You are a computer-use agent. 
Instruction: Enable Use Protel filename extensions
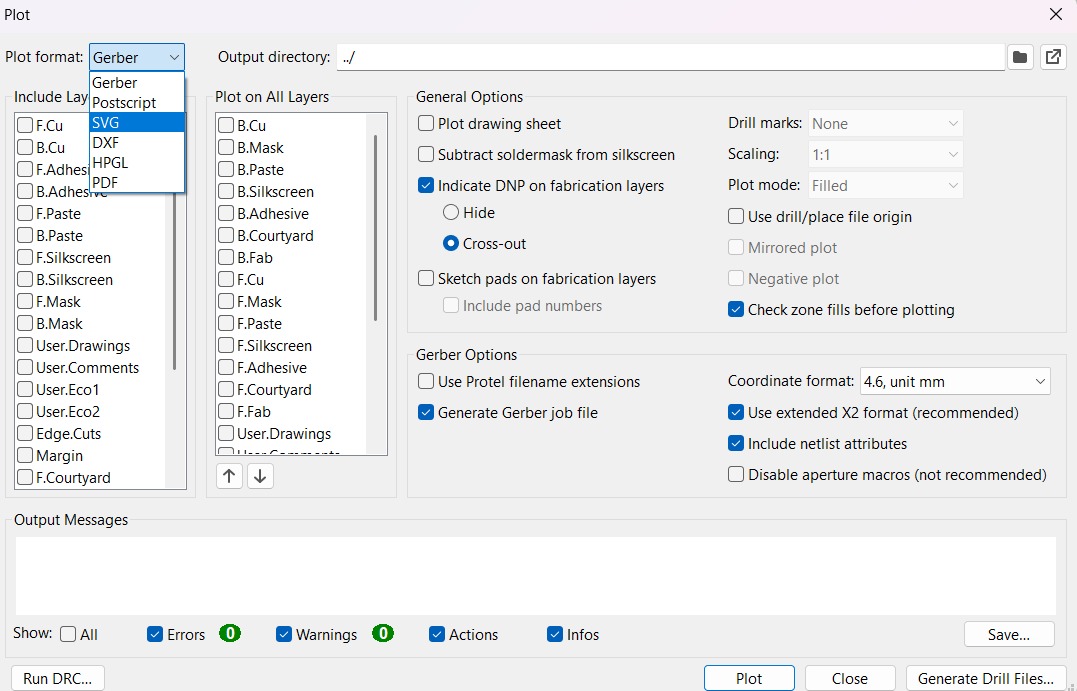[426, 381]
